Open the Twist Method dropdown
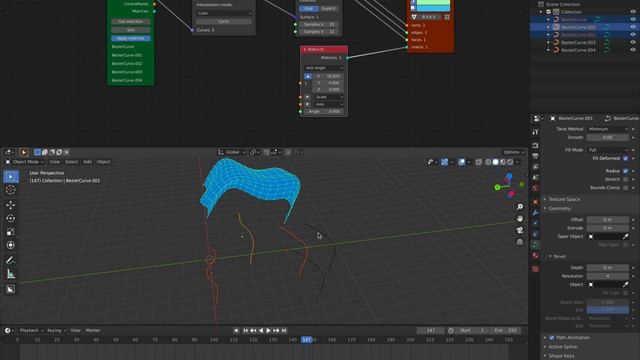This screenshot has width=640, height=360. tap(607, 129)
